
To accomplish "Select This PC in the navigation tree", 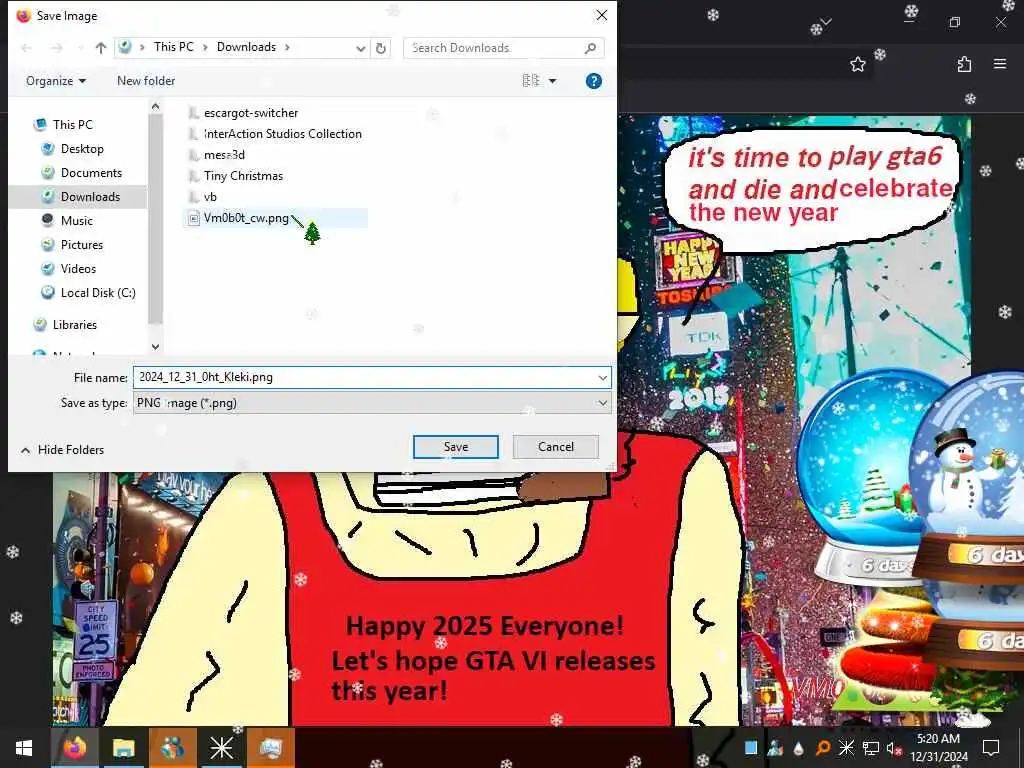I will pyautogui.click(x=72, y=124).
